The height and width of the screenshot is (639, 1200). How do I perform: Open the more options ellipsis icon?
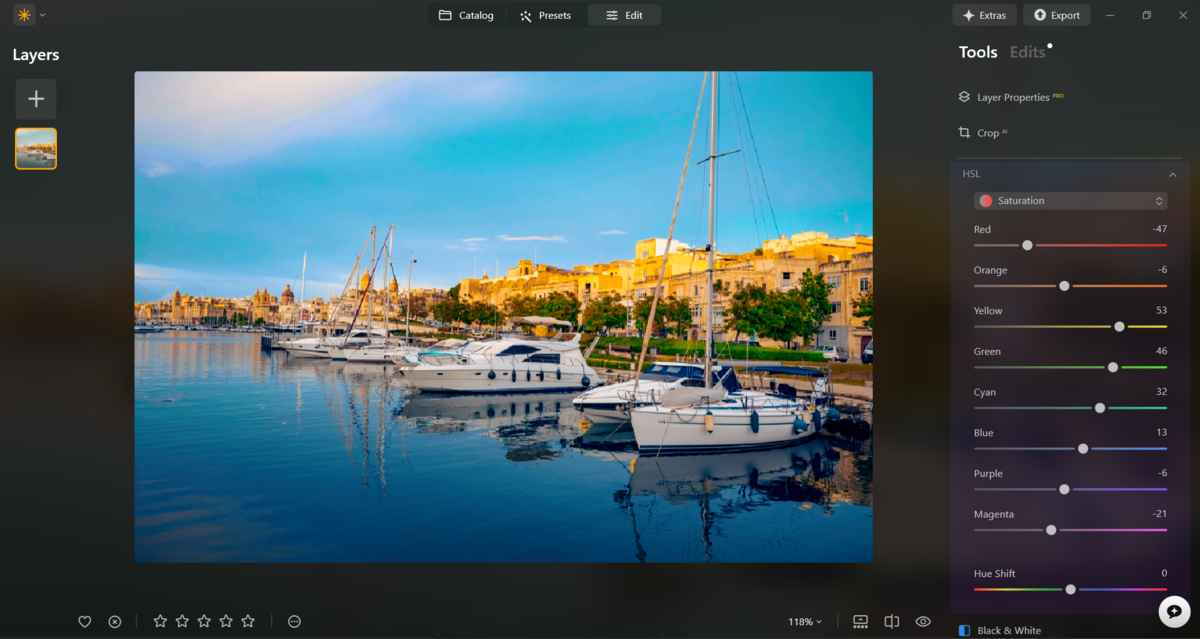[x=294, y=622]
